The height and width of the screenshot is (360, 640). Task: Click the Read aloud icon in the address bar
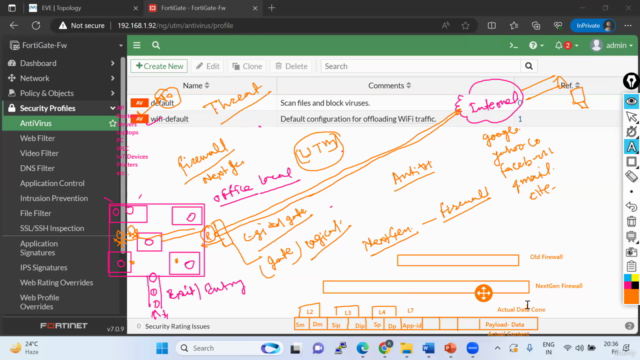(x=446, y=26)
